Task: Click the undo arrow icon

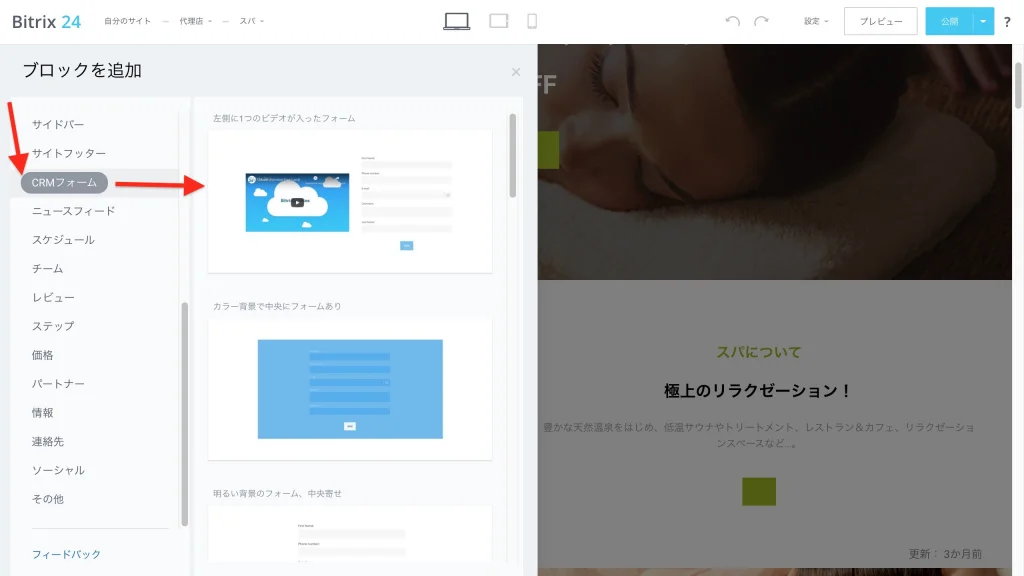Action: (732, 21)
